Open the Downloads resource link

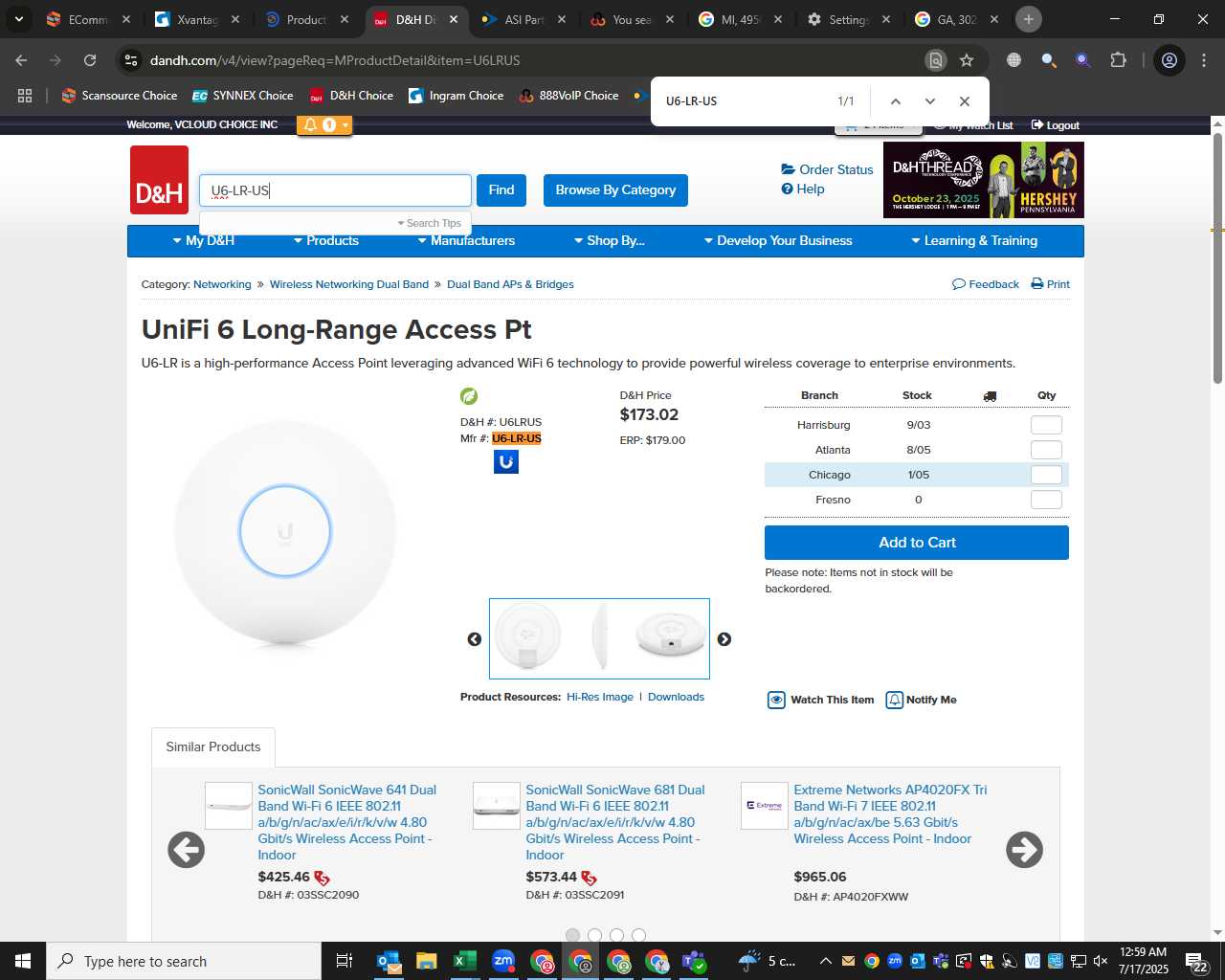click(x=676, y=697)
